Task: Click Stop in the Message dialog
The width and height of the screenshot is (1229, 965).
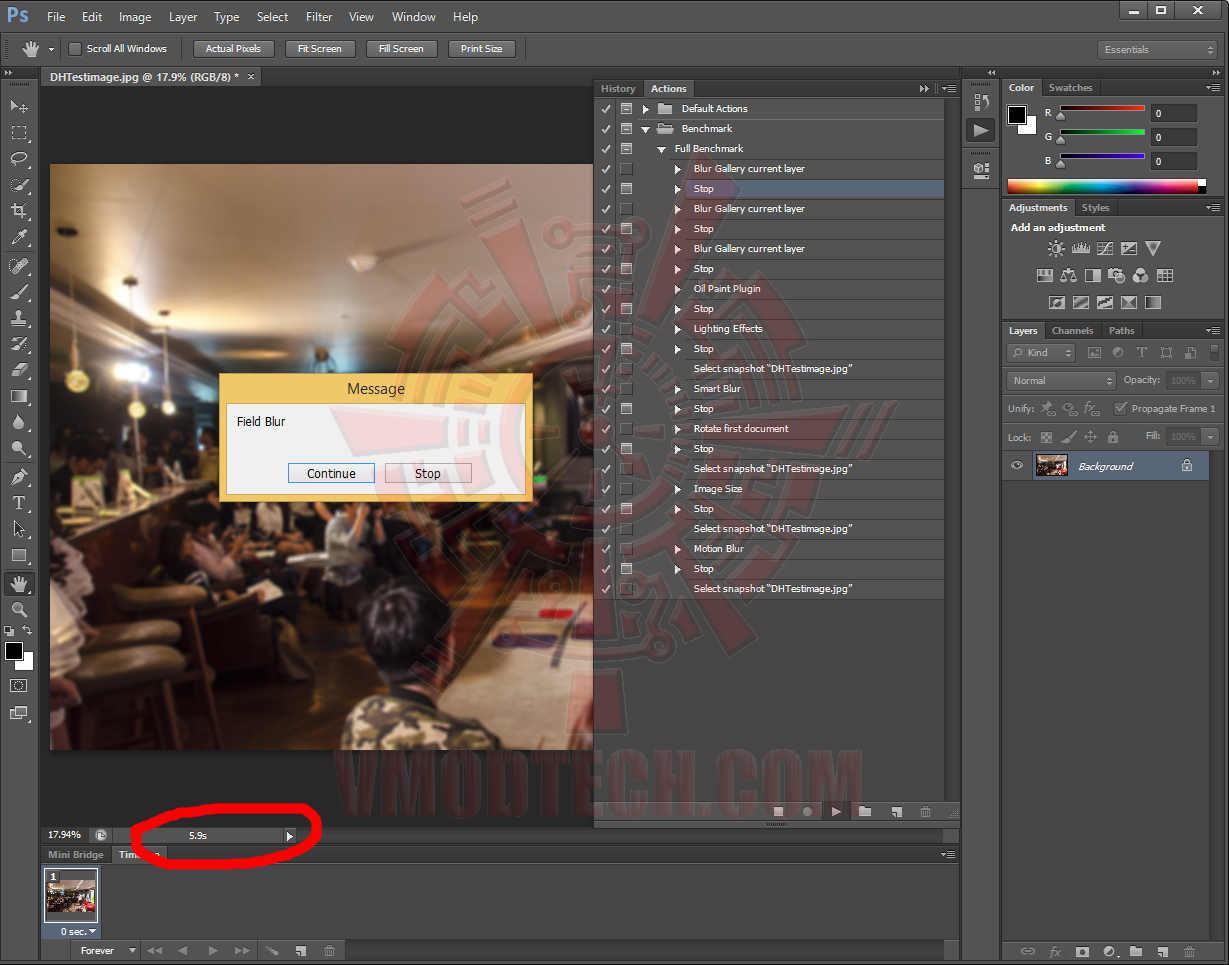Action: coord(428,473)
